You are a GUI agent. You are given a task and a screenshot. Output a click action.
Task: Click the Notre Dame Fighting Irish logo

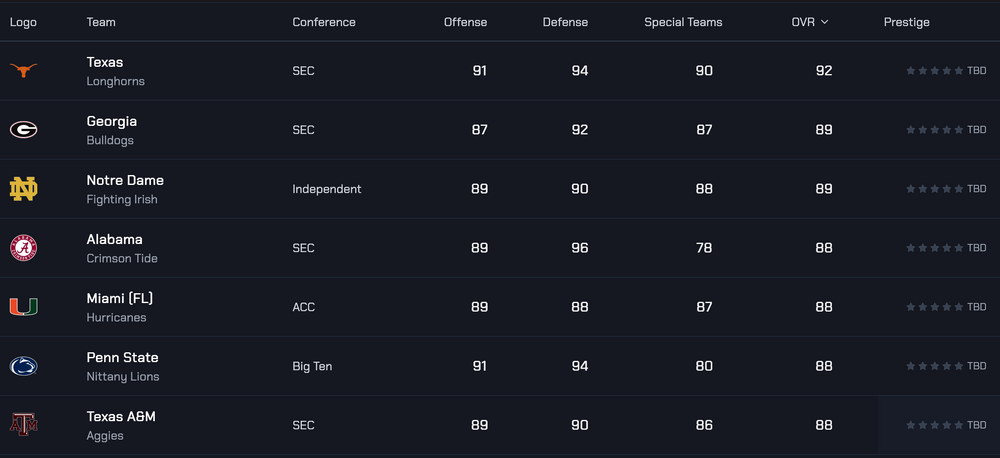pyautogui.click(x=23, y=188)
